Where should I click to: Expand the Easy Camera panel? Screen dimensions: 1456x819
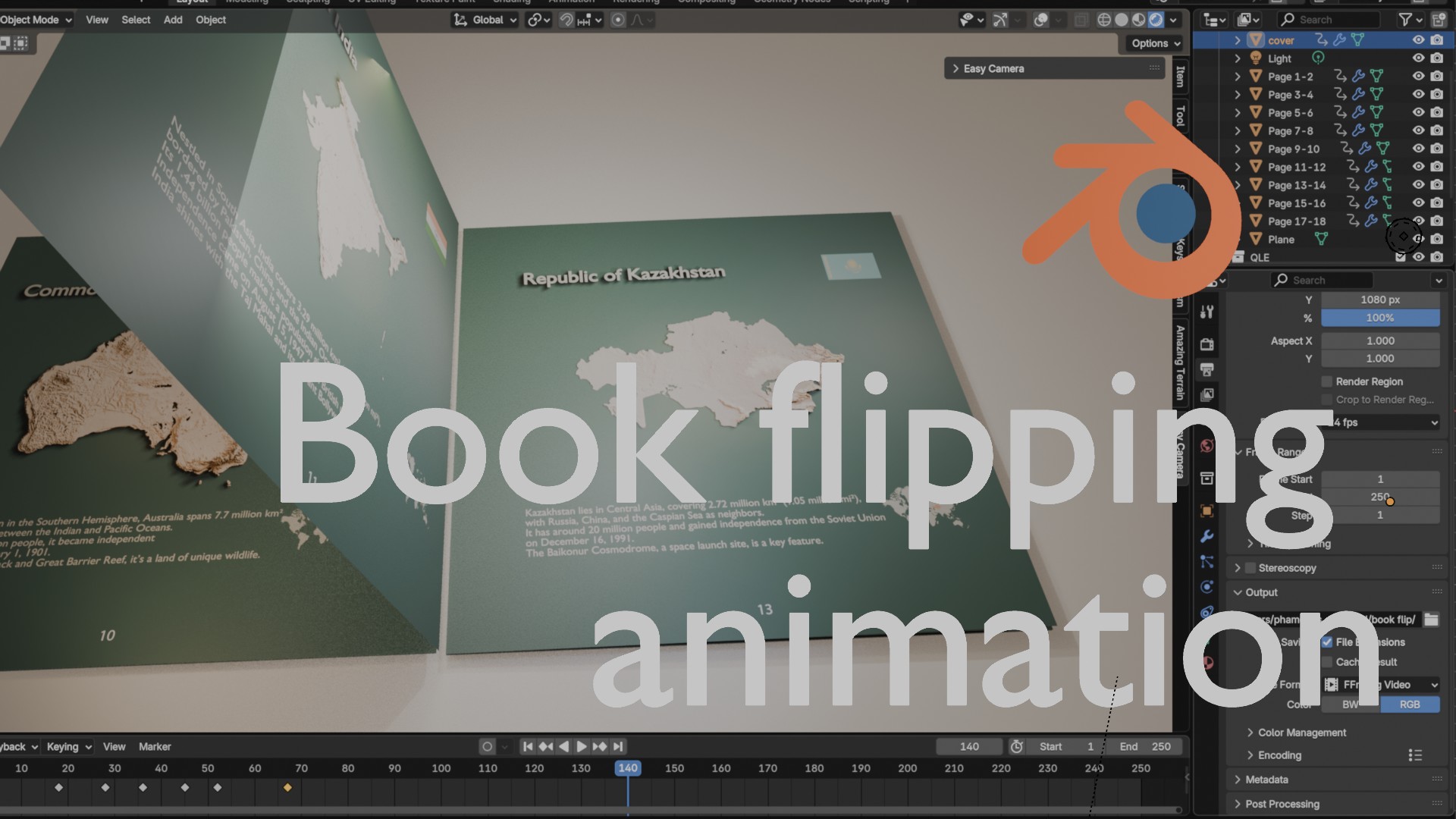pos(955,68)
